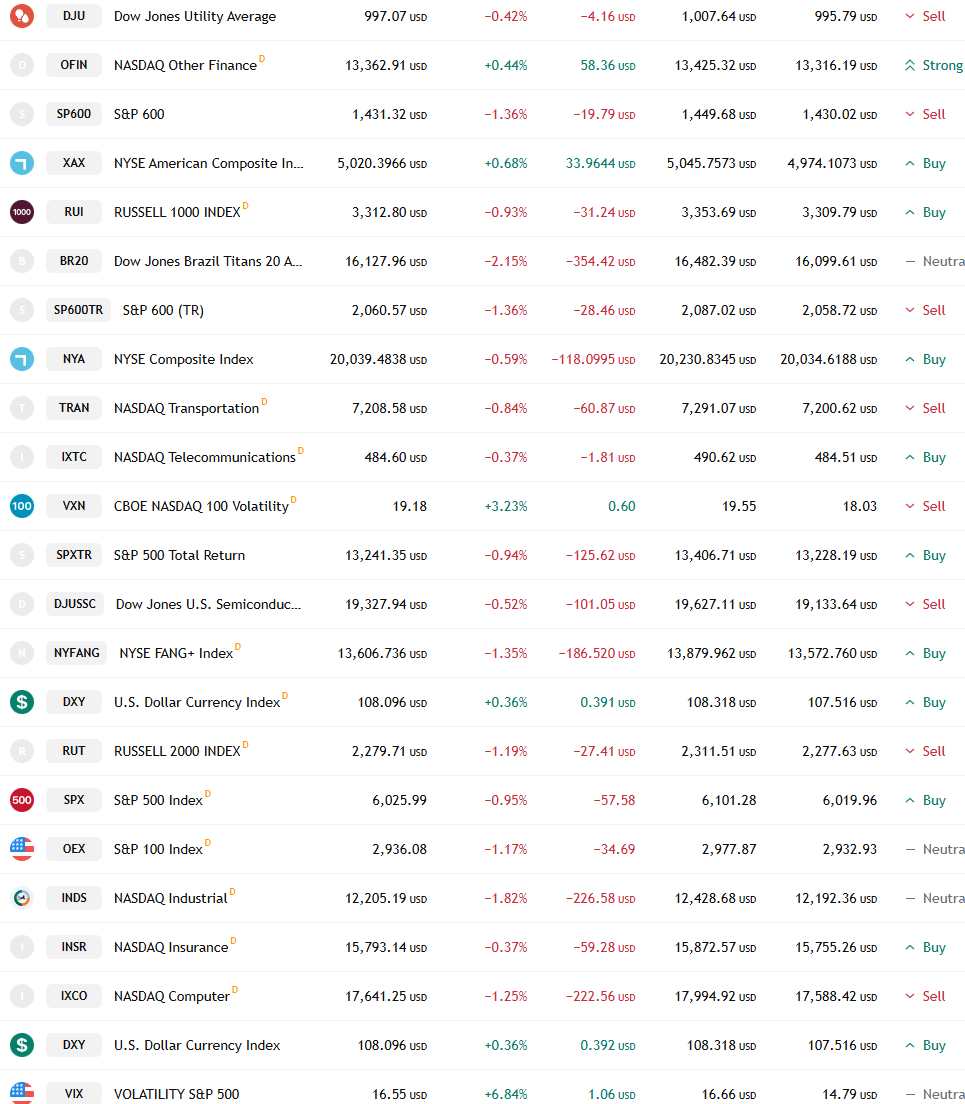Click the Sell rating for DJU
The image size is (965, 1104).
pos(926,16)
